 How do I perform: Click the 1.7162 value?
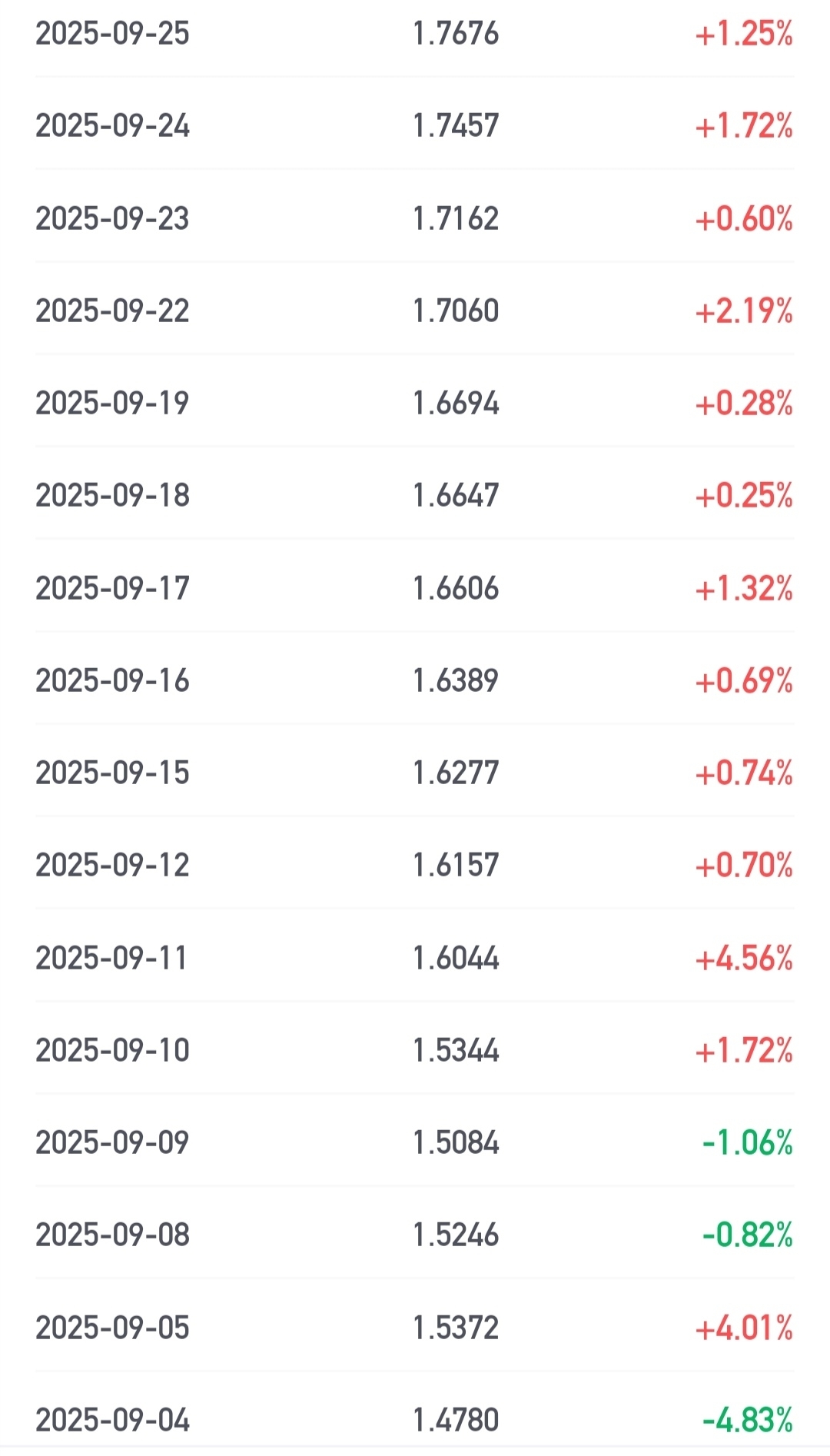point(456,219)
